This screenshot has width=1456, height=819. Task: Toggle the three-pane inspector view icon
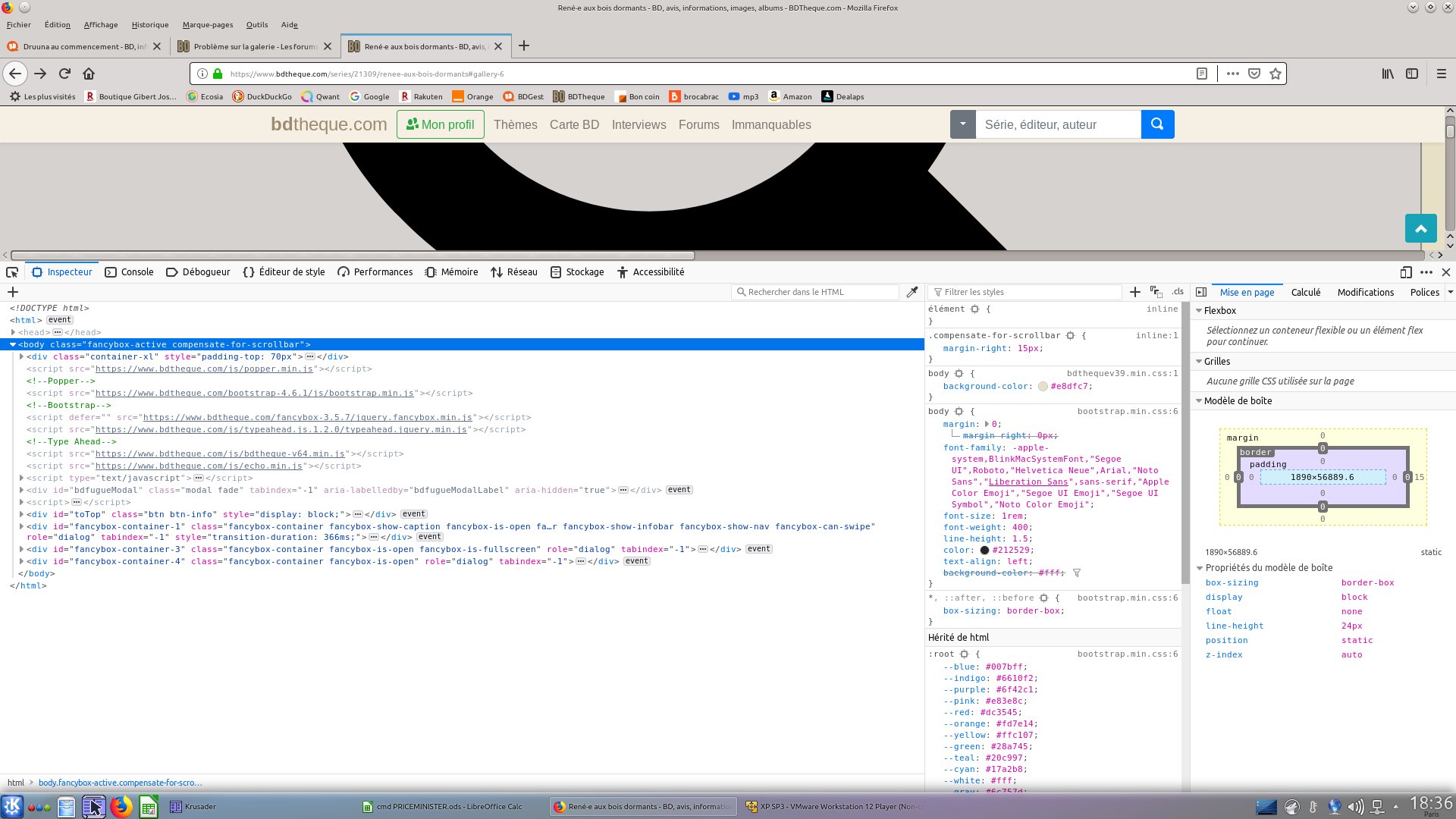(x=1201, y=292)
